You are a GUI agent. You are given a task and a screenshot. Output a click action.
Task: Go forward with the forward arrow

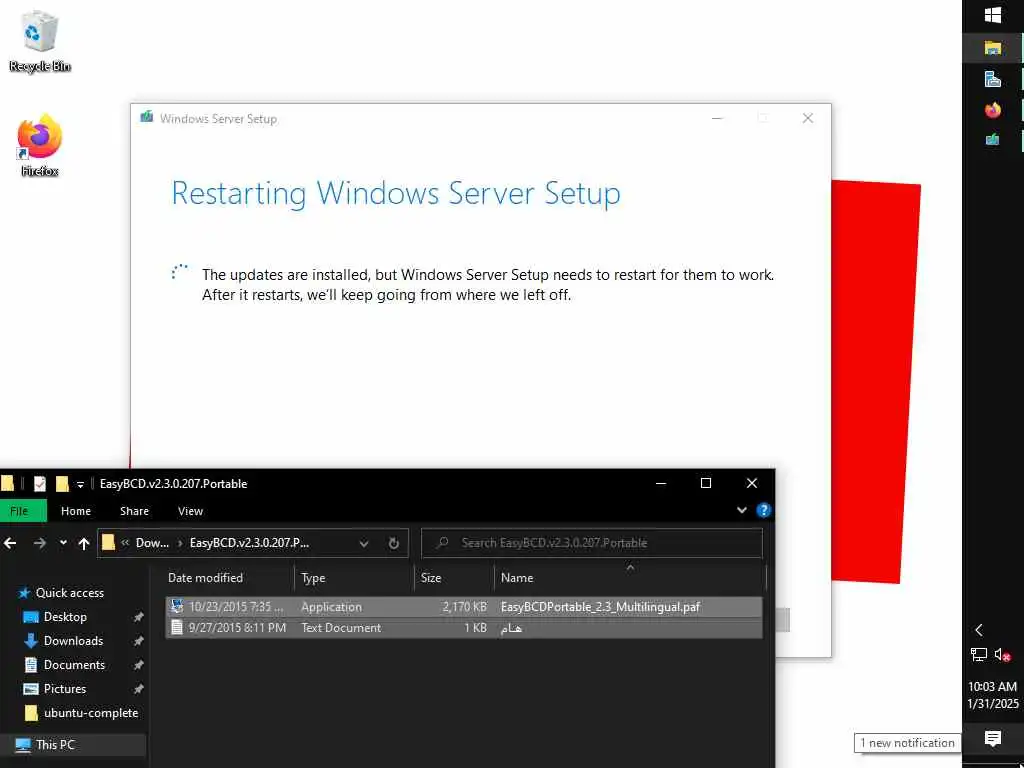tap(40, 543)
